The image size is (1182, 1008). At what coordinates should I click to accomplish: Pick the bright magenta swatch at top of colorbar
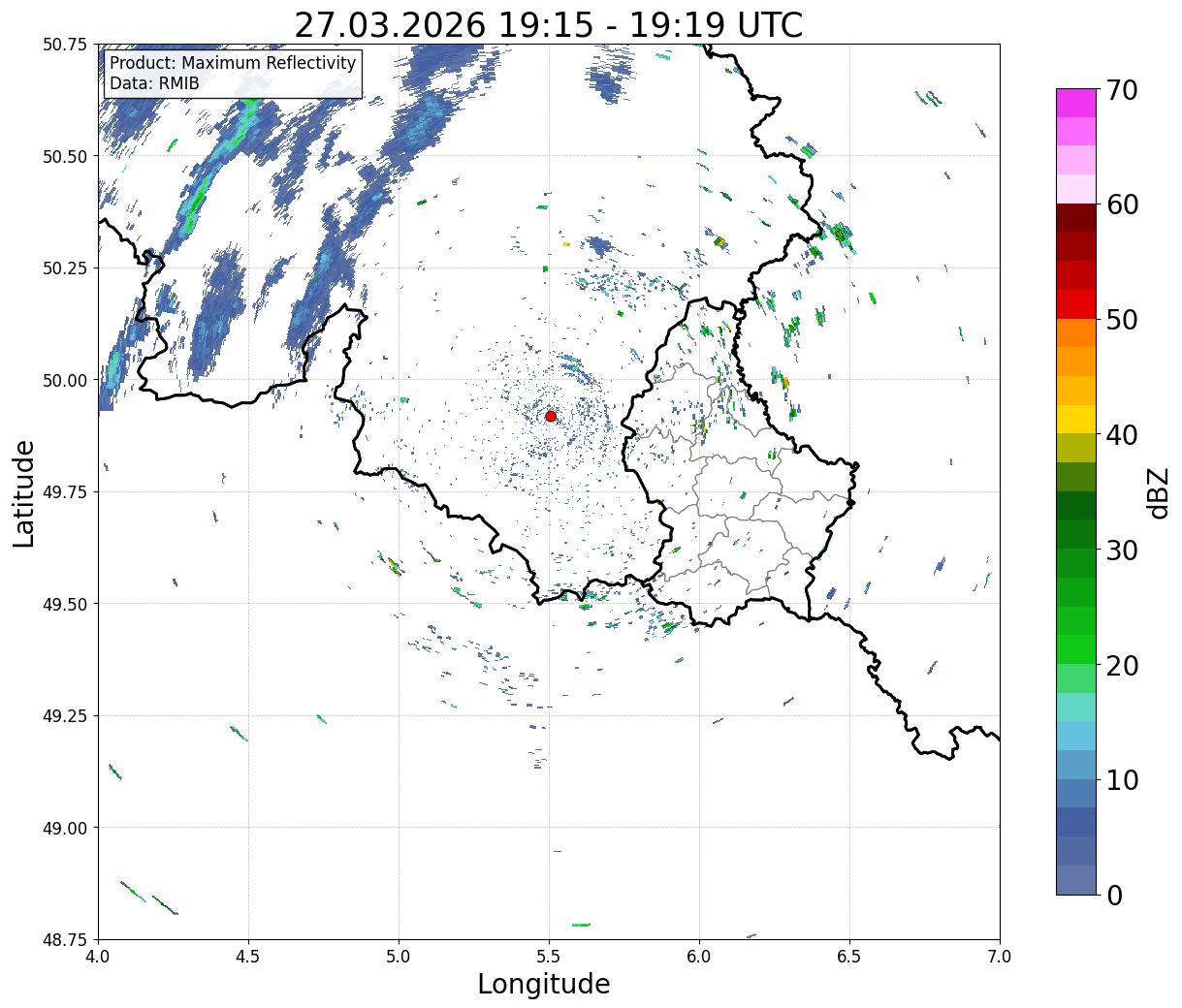pos(1076,103)
